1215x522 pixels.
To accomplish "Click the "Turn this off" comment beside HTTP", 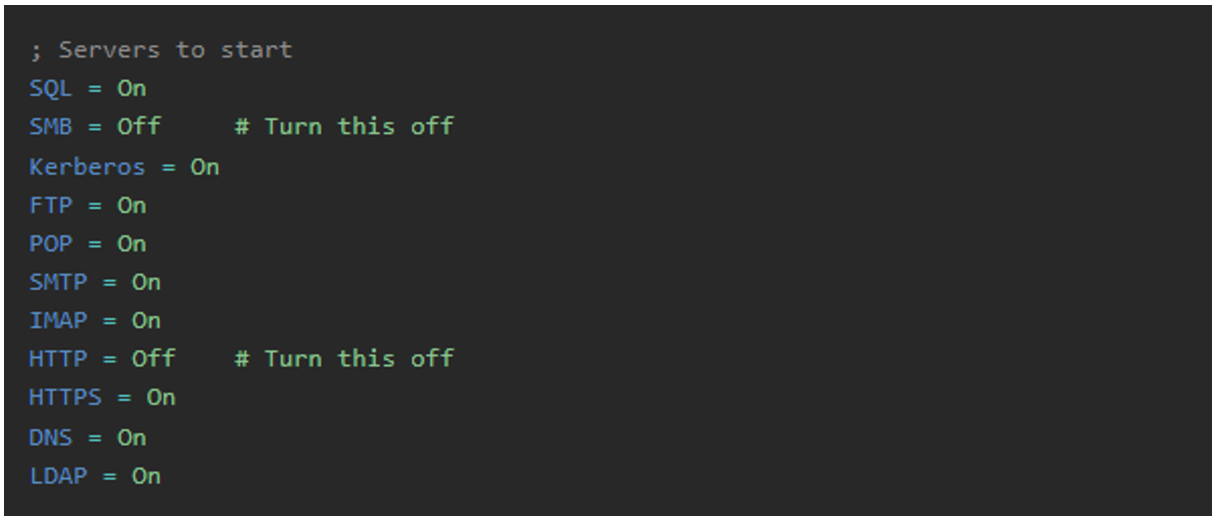I will click(x=344, y=358).
